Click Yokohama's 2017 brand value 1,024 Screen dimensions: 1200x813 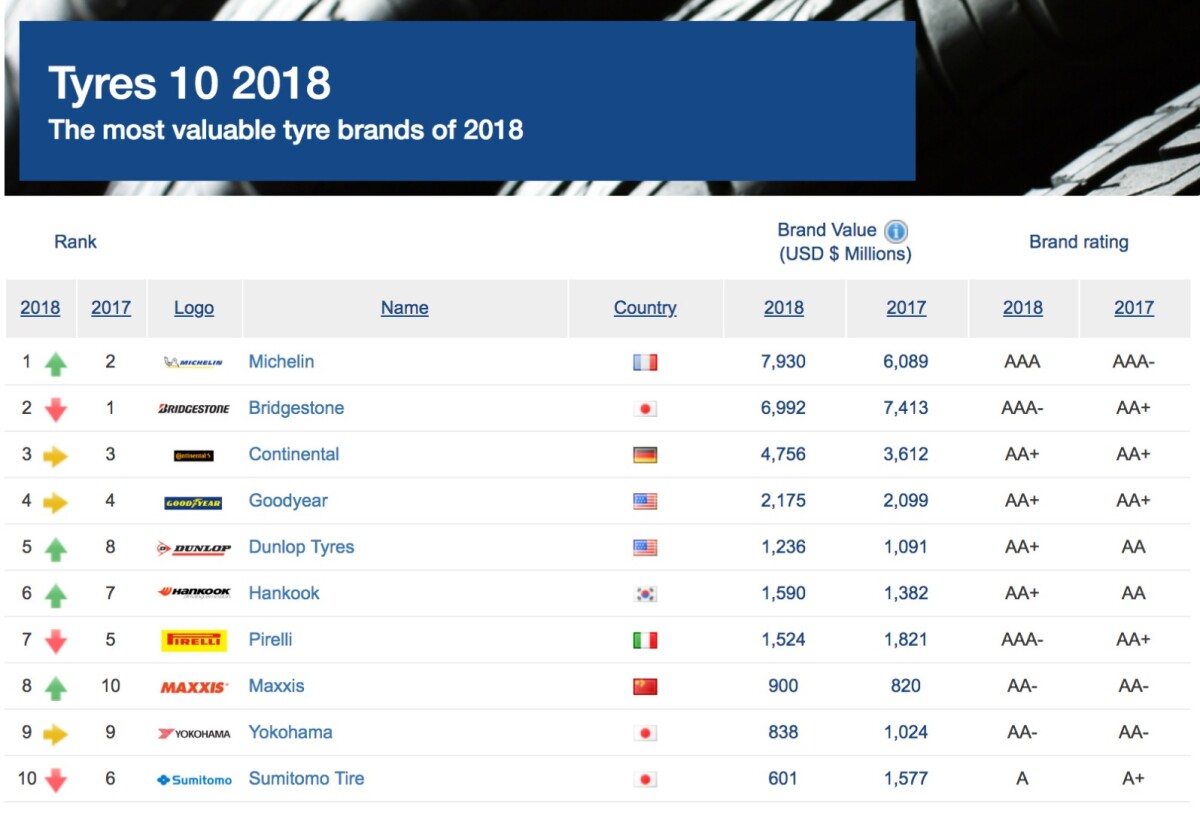906,732
